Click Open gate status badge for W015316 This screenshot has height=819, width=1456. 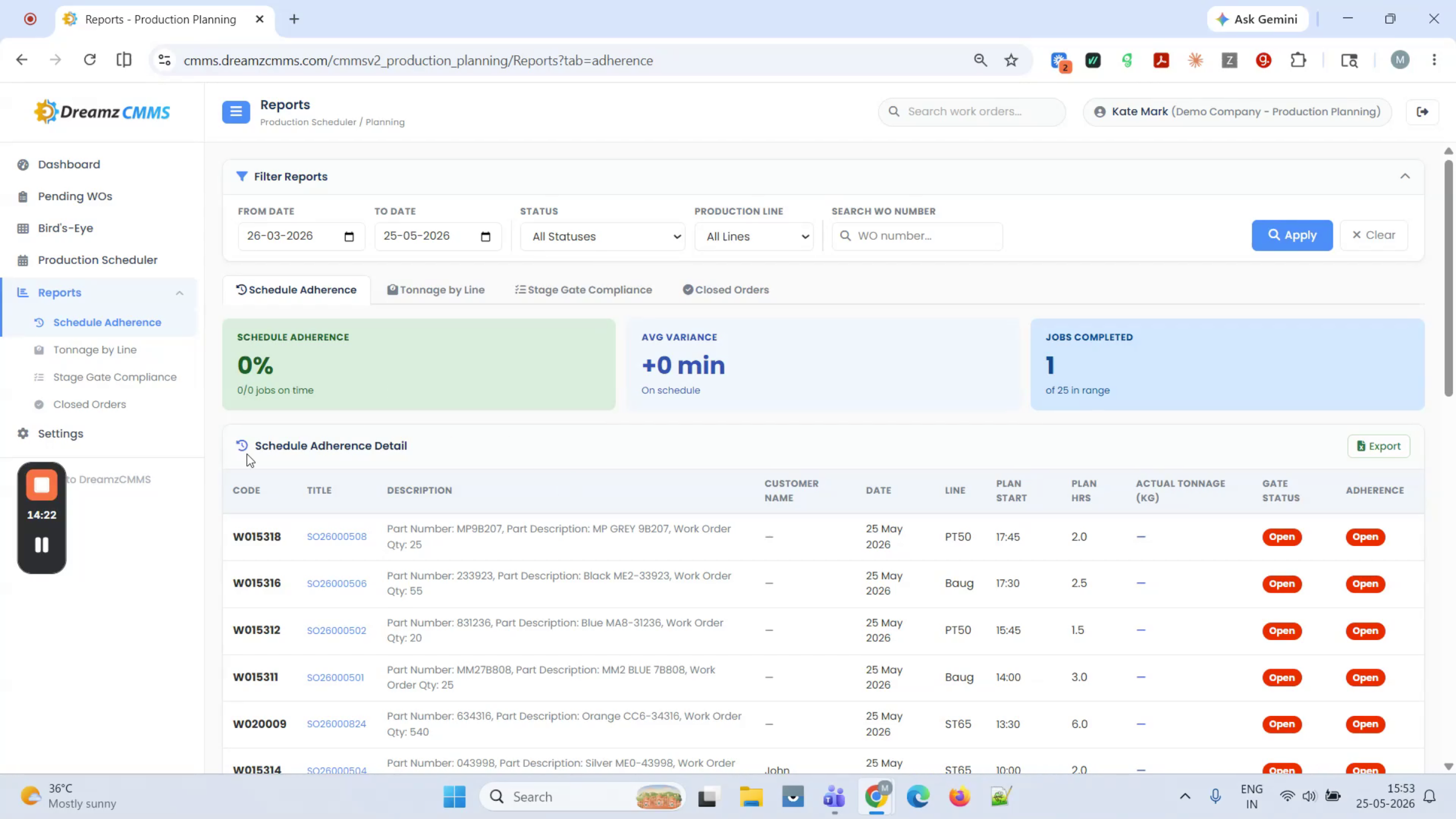[x=1282, y=584]
